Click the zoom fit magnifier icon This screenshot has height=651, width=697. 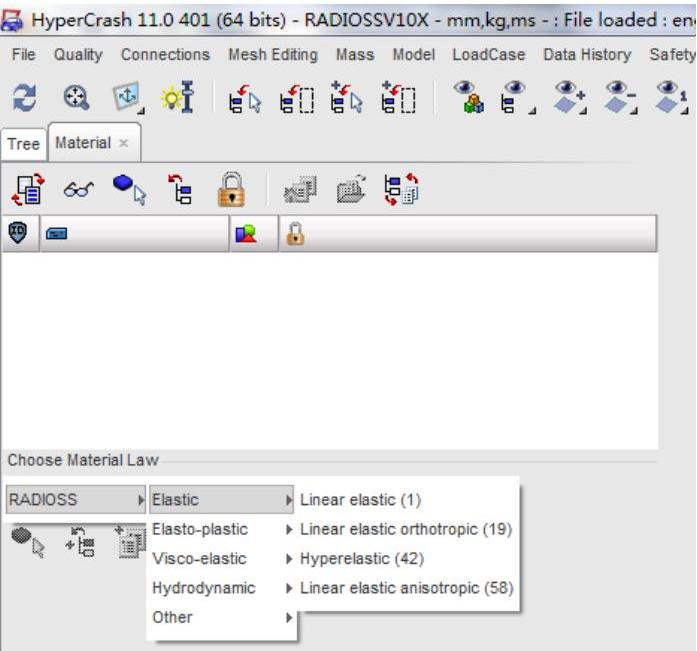coord(76,97)
